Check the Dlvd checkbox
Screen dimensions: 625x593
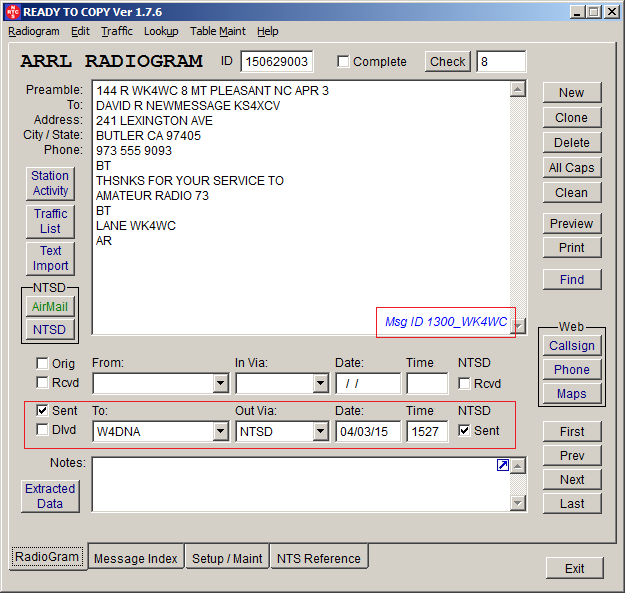[42, 430]
